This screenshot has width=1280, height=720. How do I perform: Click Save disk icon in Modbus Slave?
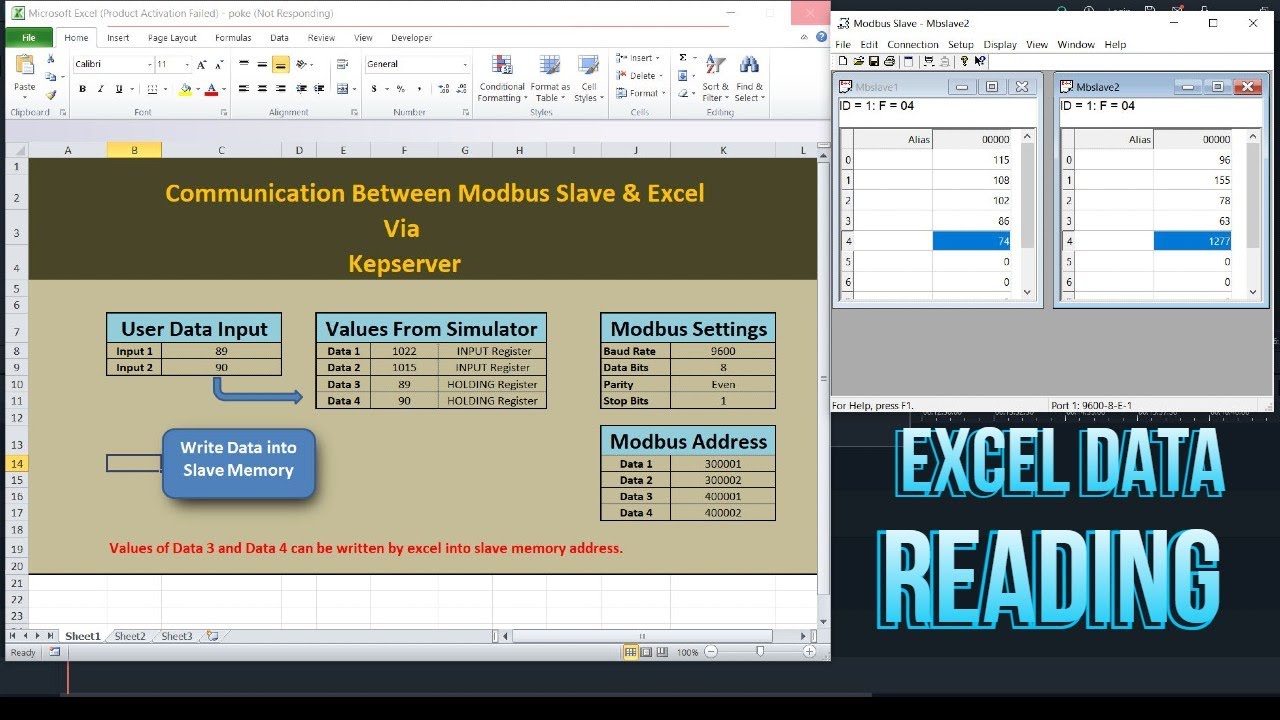click(x=874, y=61)
